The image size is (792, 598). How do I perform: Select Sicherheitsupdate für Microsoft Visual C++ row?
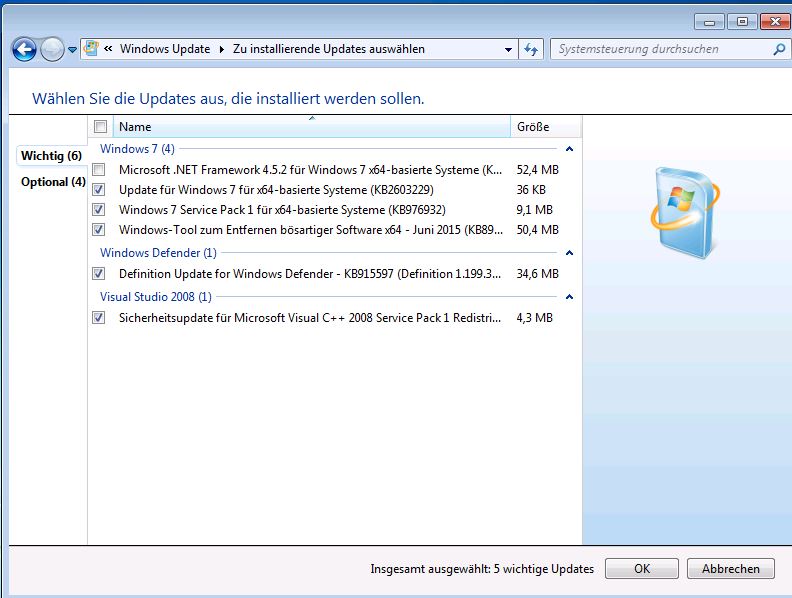(334, 318)
